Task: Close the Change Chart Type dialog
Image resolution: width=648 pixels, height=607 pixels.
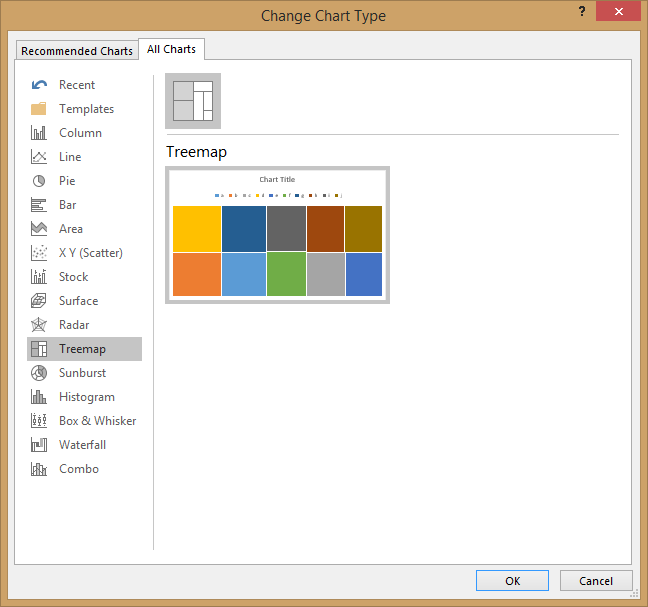Action: tap(618, 11)
